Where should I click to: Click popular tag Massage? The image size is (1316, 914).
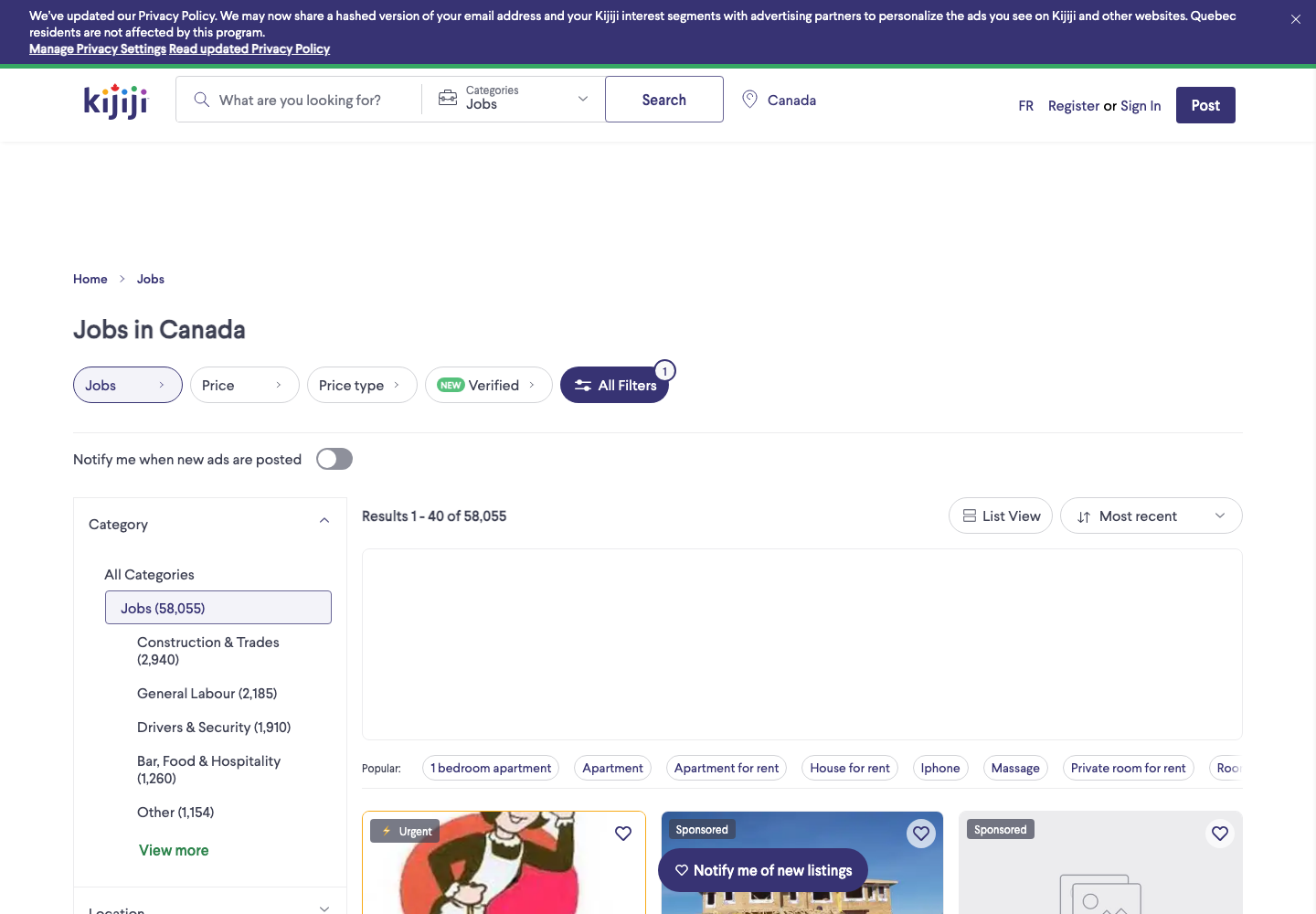(x=1015, y=768)
